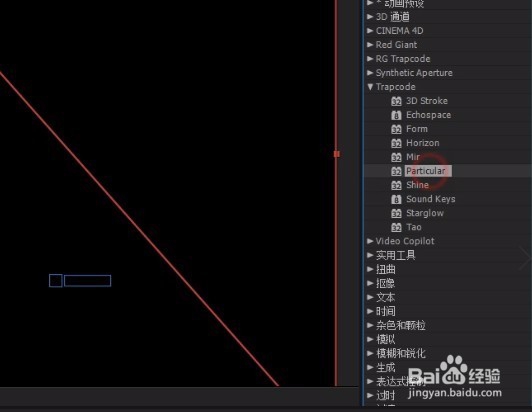Expand the 实用工具 category
The image size is (532, 412).
point(370,255)
